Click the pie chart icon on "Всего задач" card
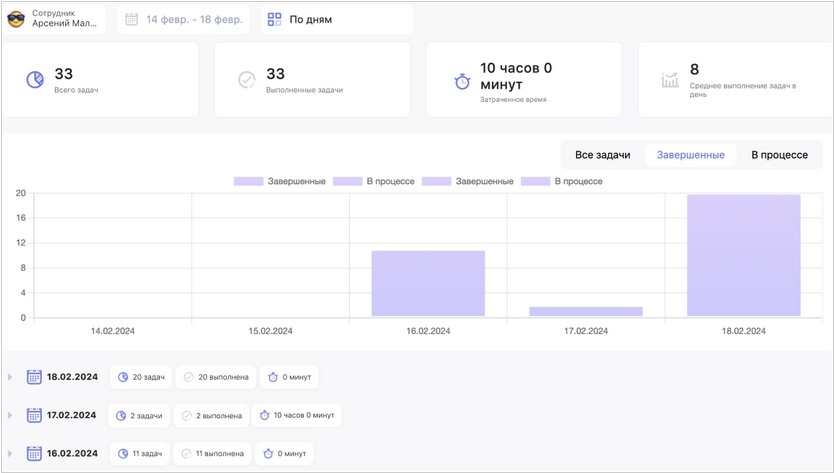The image size is (834, 473). point(35,79)
